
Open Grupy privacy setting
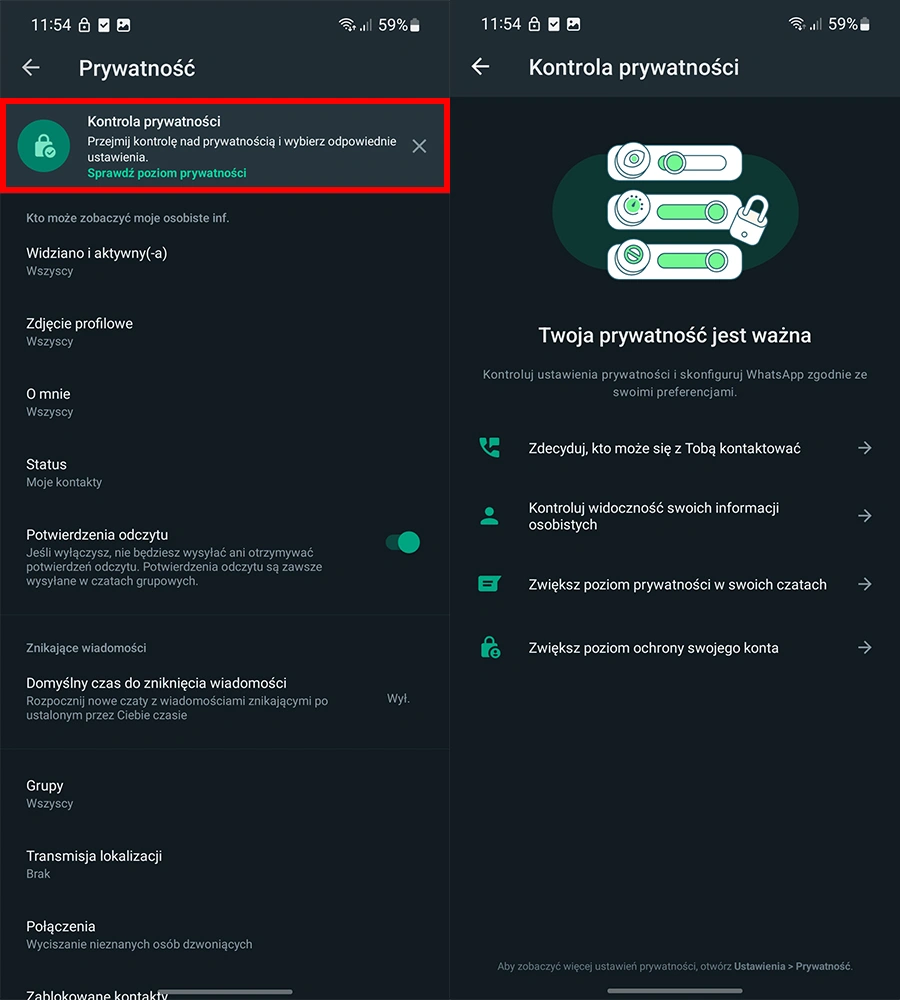[x=225, y=794]
